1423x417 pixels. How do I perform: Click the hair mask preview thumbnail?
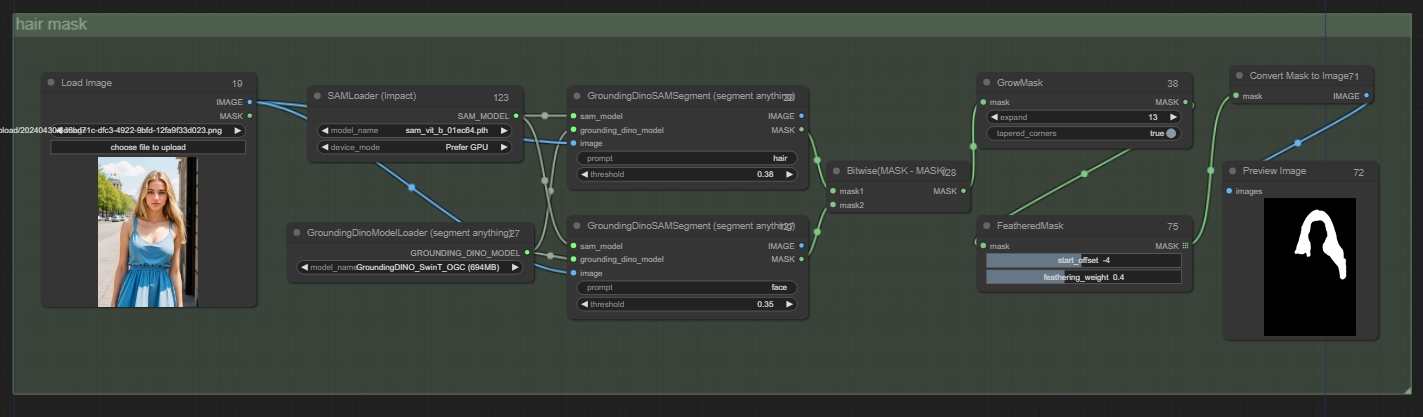coord(1310,266)
